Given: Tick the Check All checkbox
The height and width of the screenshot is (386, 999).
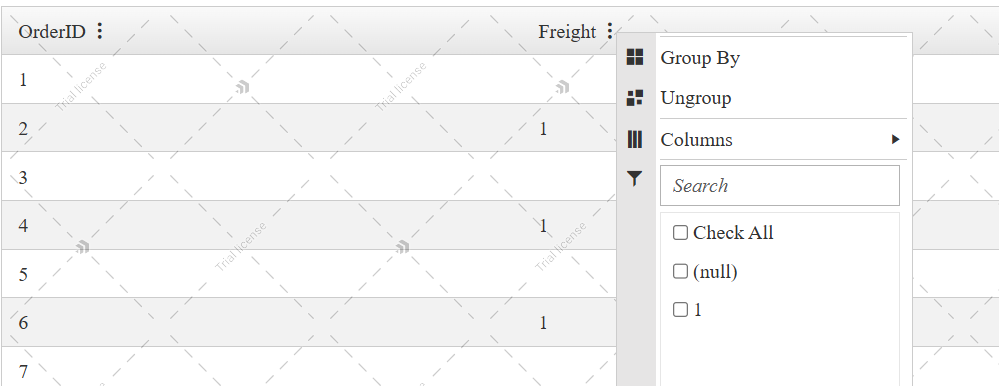Looking at the screenshot, I should click(x=680, y=232).
